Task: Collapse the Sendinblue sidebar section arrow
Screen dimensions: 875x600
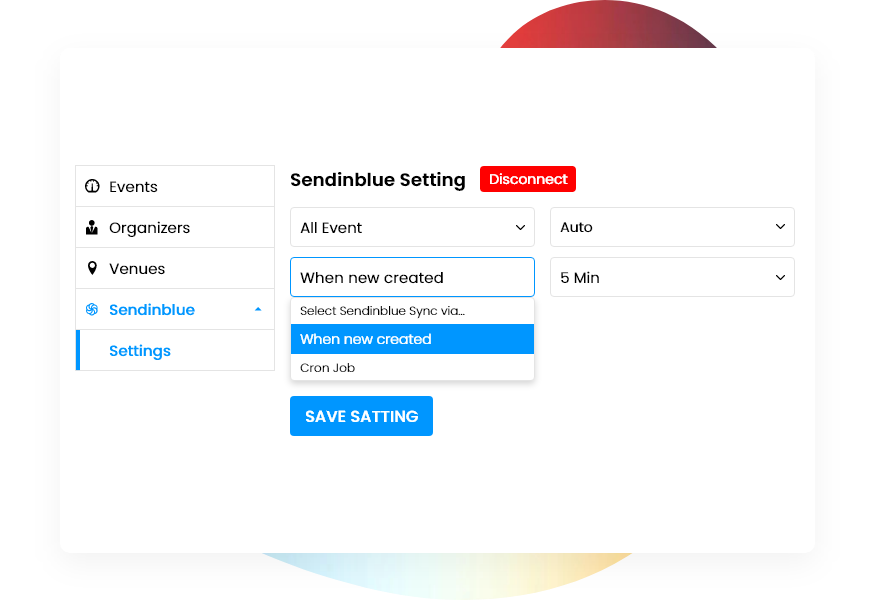Action: click(259, 309)
